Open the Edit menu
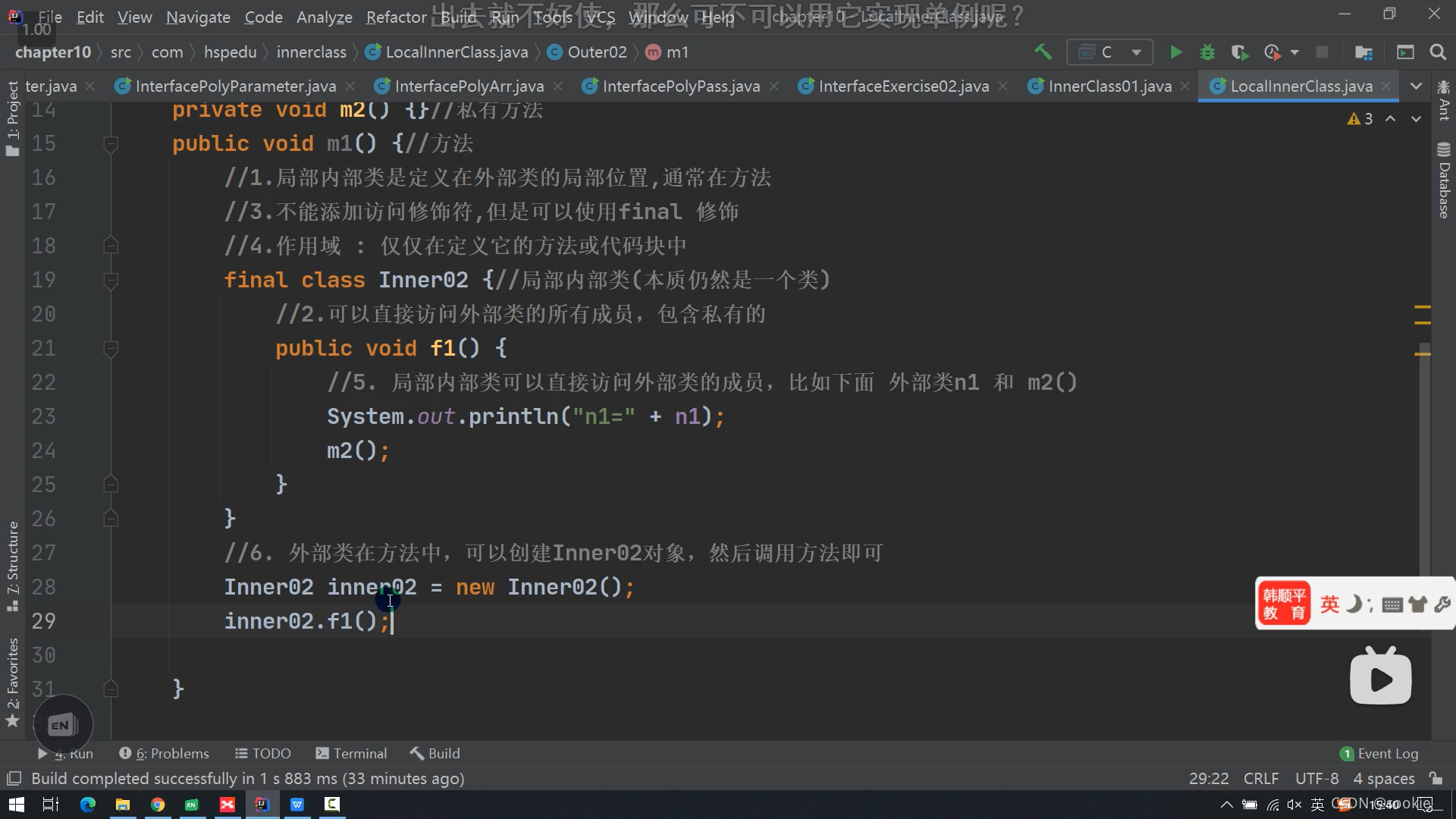 click(x=89, y=17)
